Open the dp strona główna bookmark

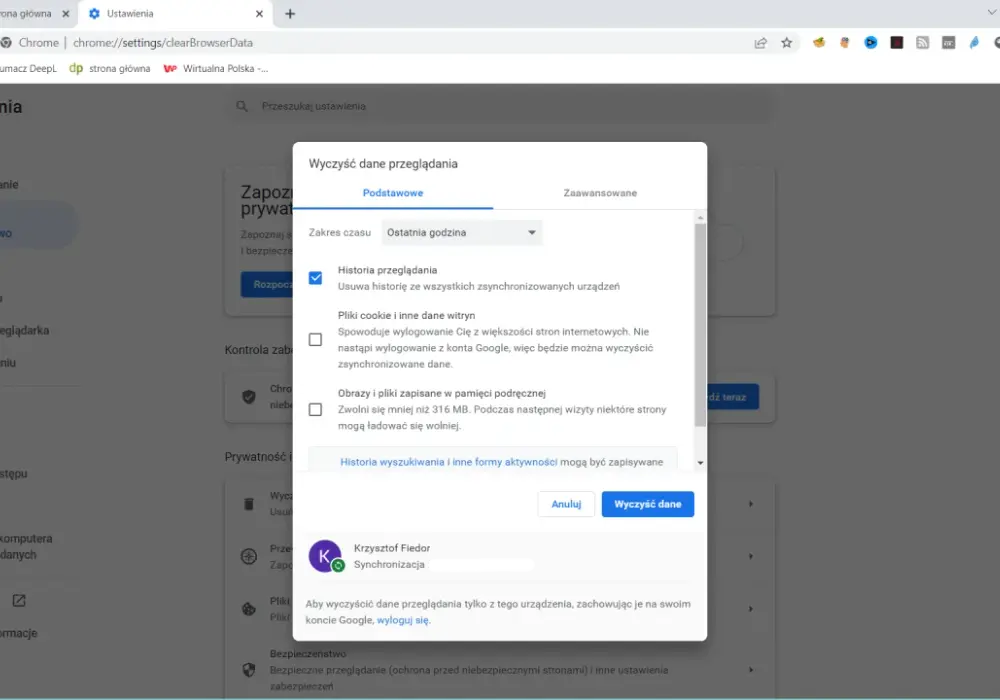click(110, 68)
